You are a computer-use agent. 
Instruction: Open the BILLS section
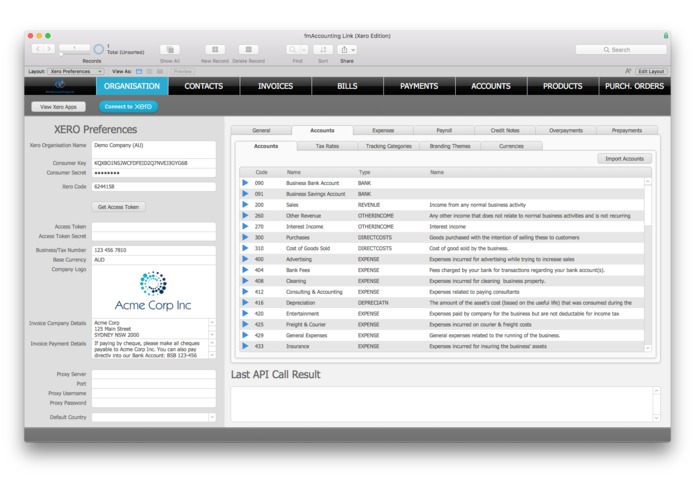point(348,86)
